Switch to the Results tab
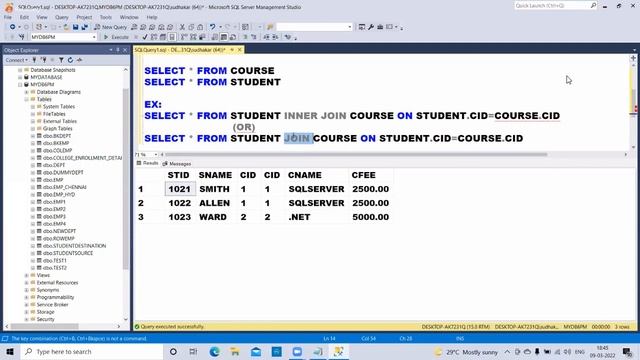This screenshot has height=360, width=640. [147, 163]
